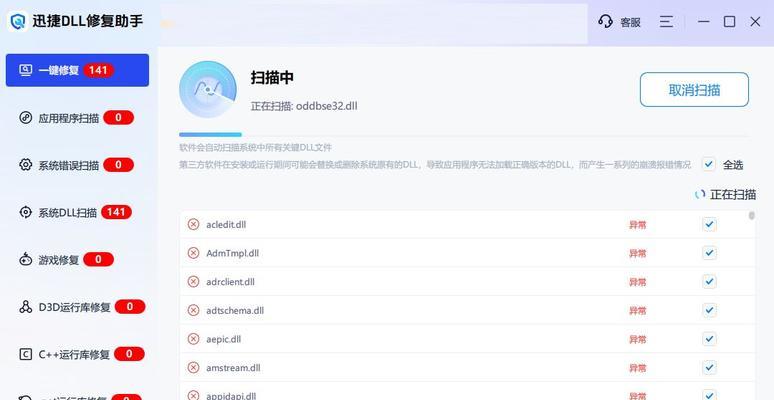Click the 系统错误扫描 sidebar icon

(27, 165)
